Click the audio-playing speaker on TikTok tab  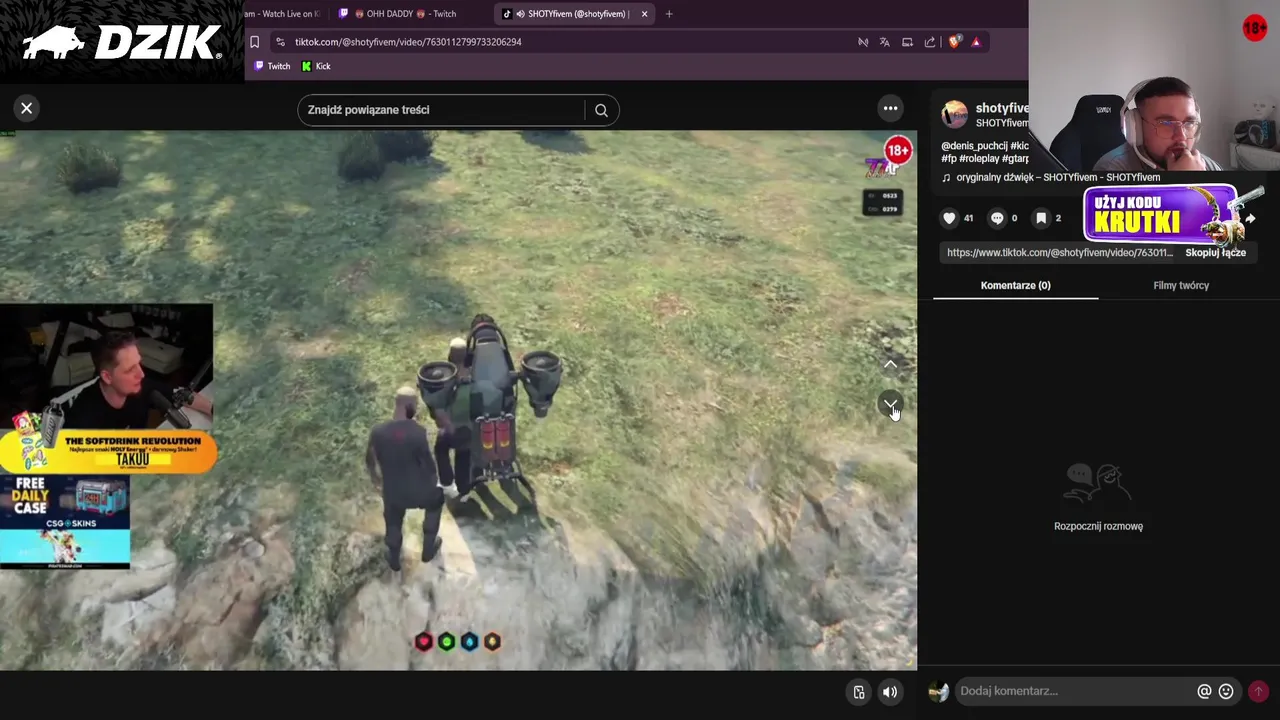520,14
